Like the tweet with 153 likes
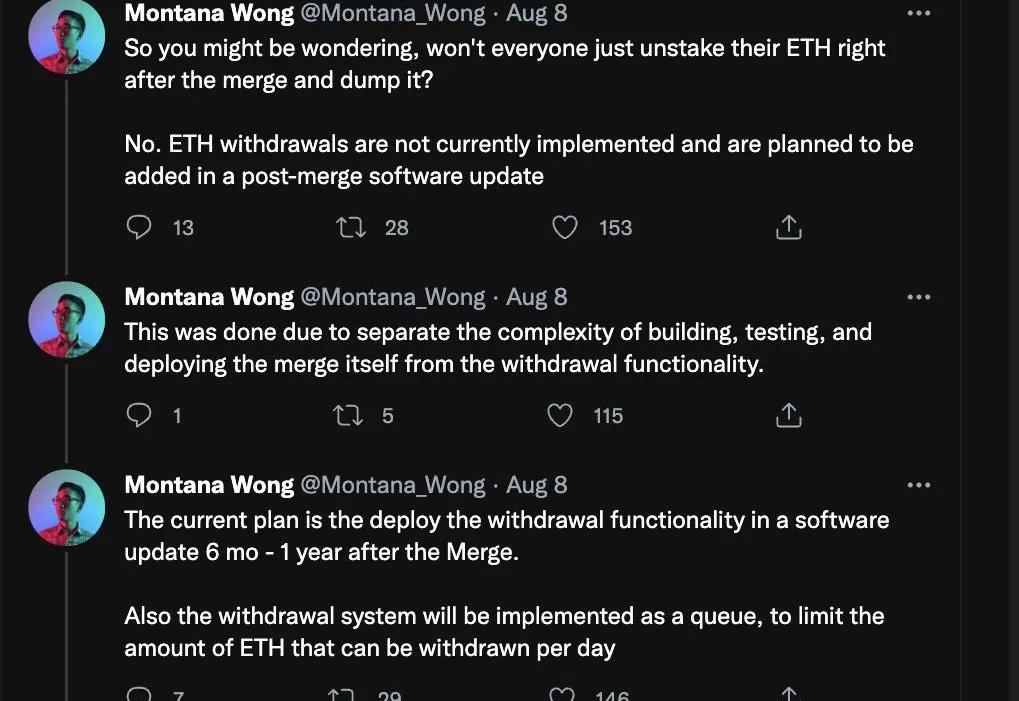Viewport: 1019px width, 701px height. (565, 228)
